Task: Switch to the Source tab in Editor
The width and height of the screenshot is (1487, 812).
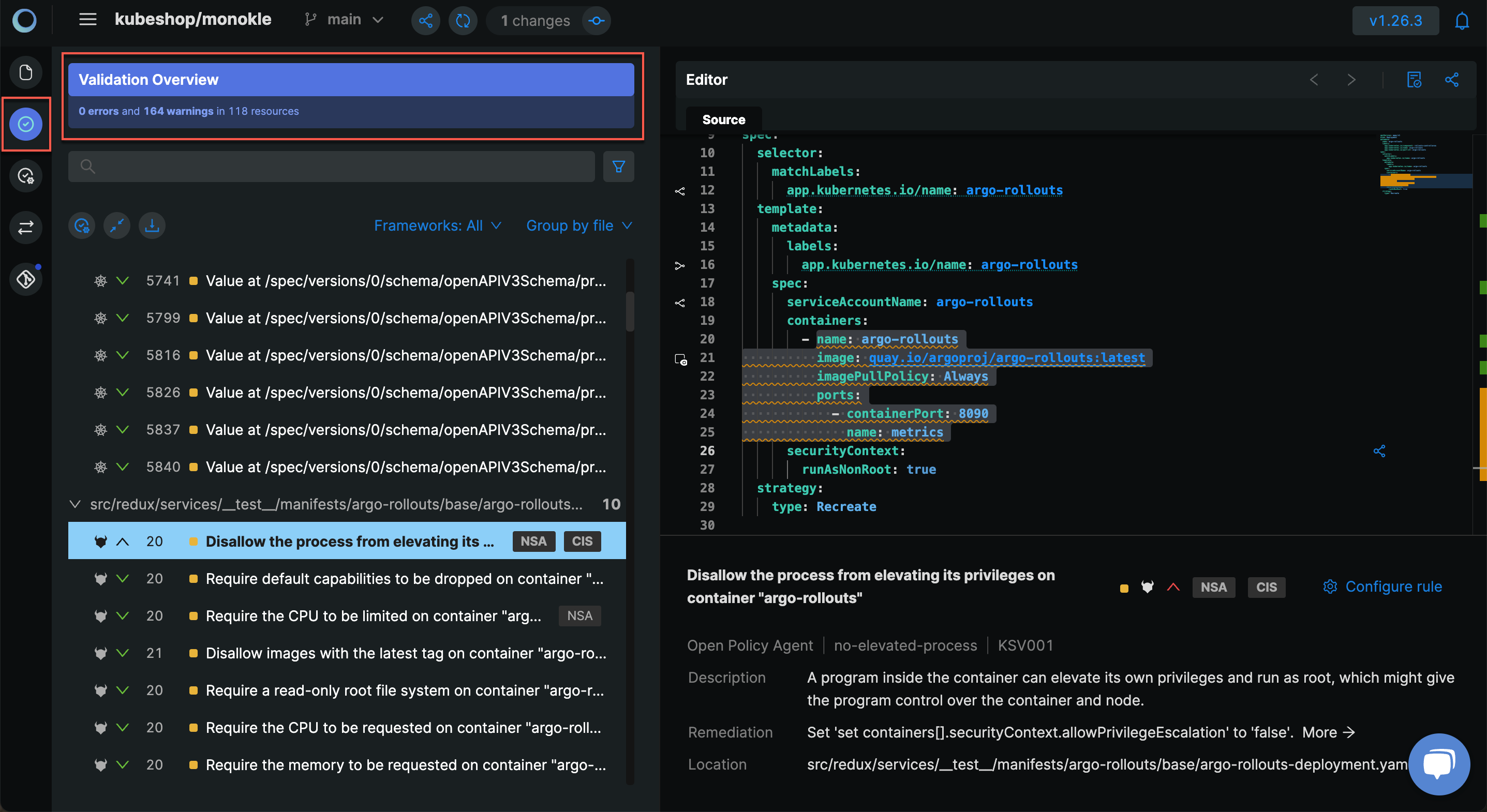Action: coord(723,119)
